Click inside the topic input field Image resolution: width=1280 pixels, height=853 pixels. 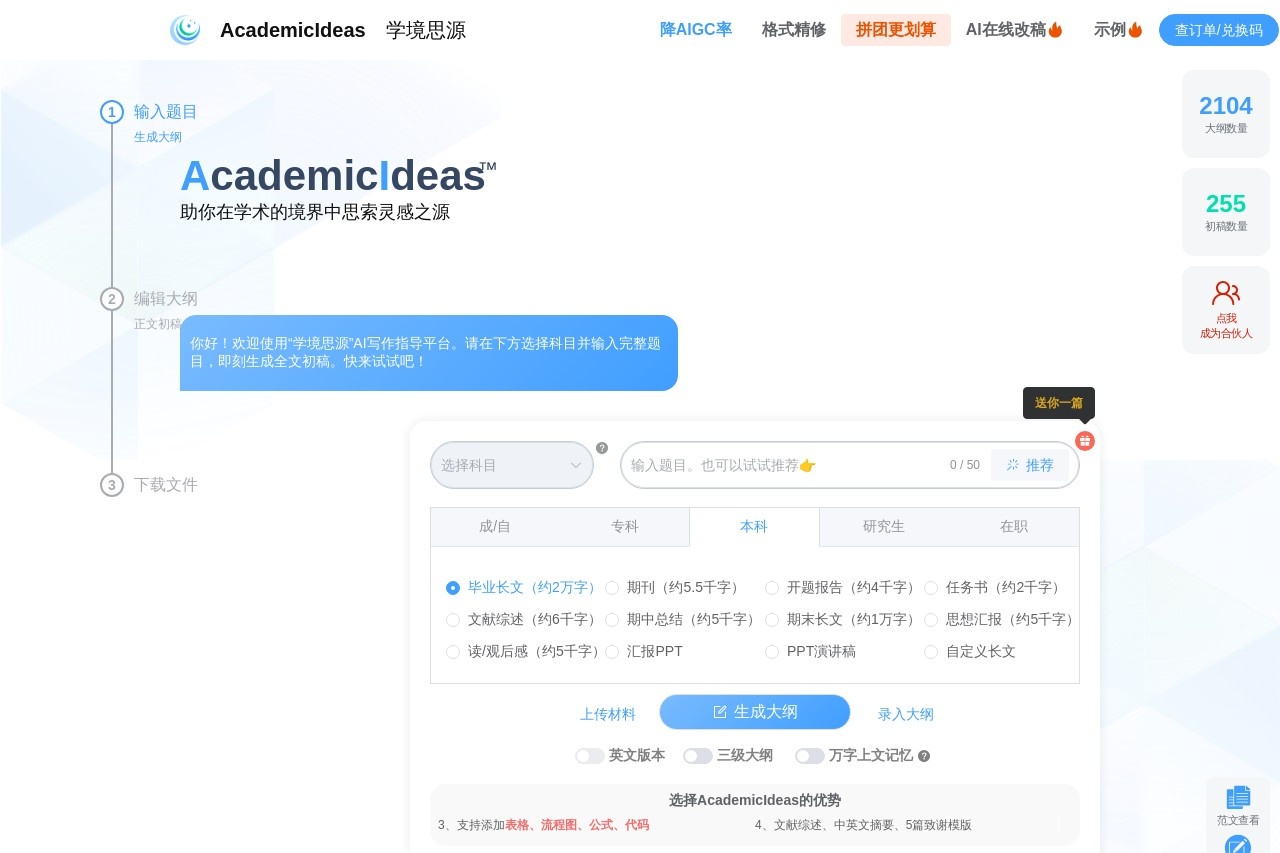pos(780,464)
